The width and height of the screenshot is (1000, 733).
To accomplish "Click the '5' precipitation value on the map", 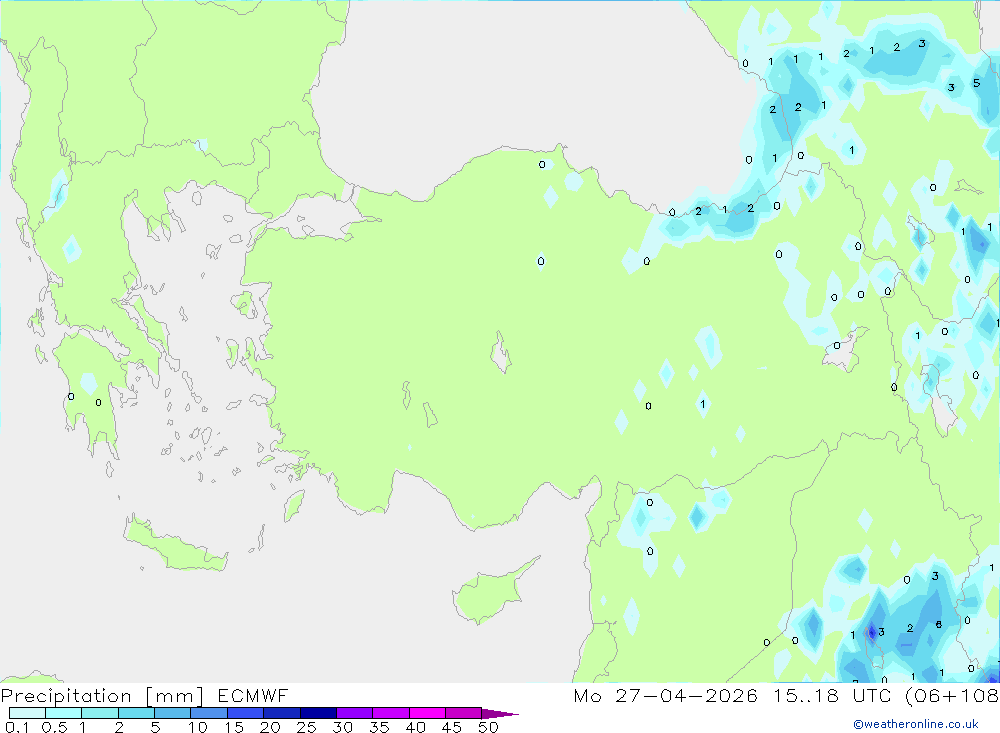I will click(x=976, y=83).
